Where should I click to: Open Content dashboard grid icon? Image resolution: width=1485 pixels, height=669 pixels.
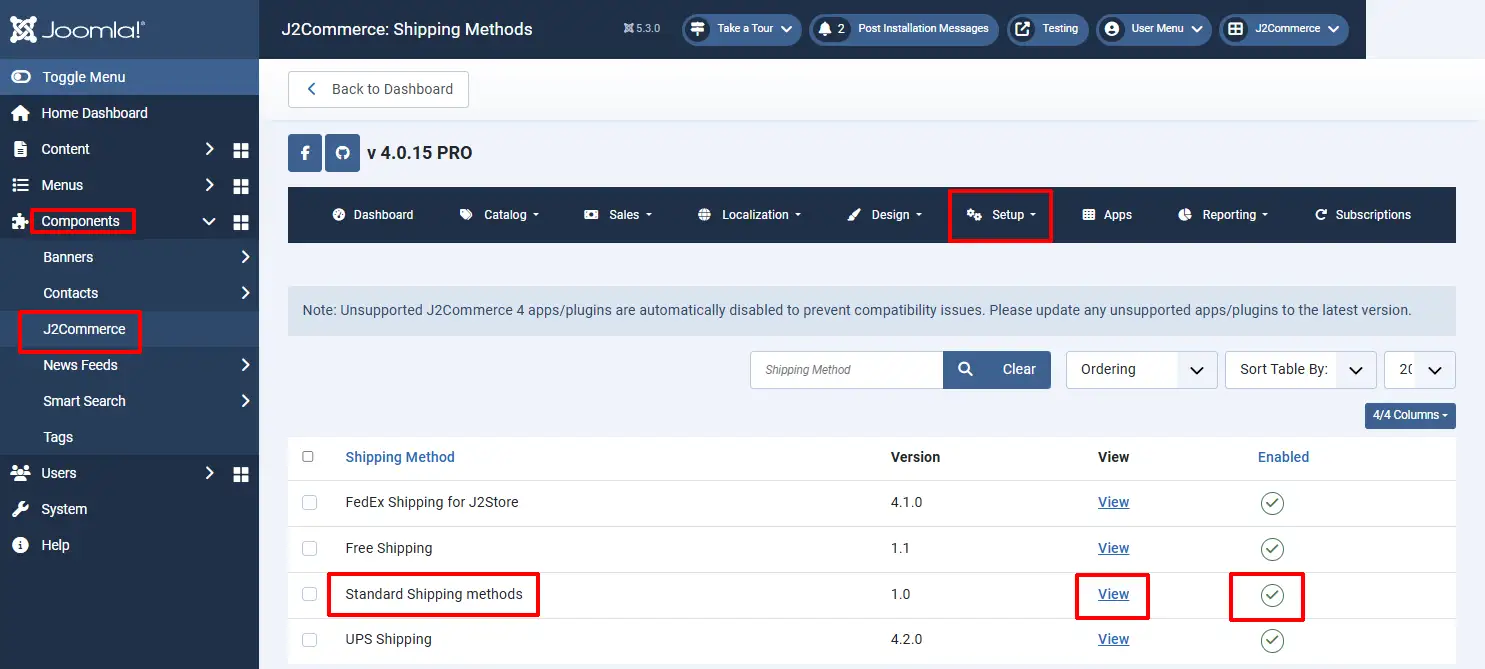coord(240,150)
